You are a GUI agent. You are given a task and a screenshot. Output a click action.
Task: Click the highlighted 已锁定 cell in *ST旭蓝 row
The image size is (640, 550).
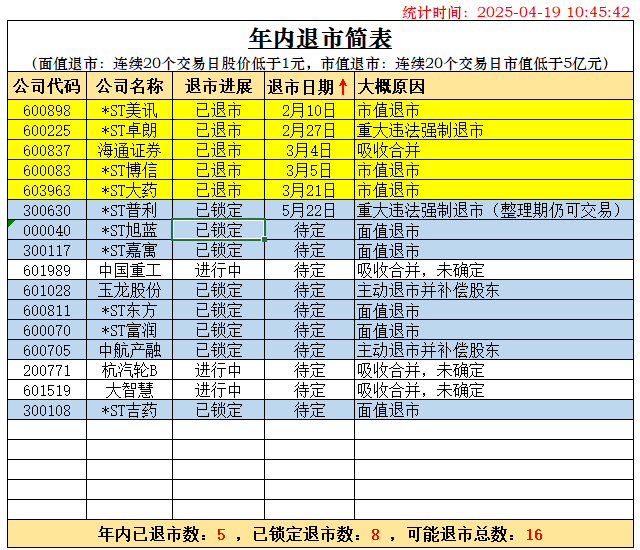pos(218,230)
